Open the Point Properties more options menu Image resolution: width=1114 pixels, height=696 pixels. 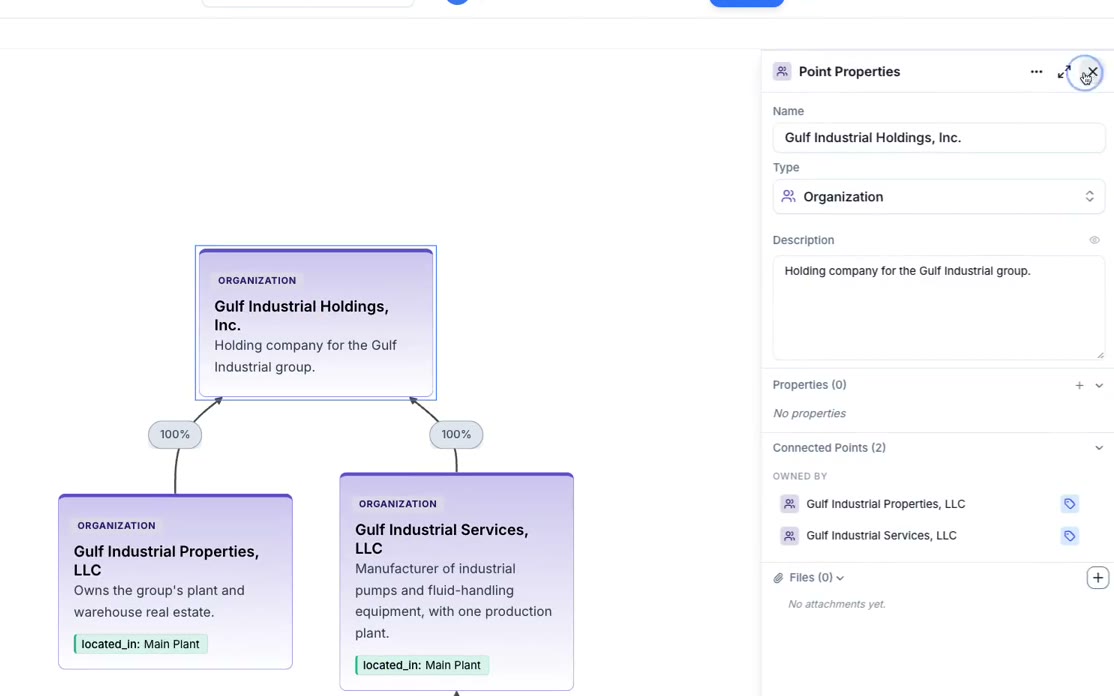(1036, 72)
